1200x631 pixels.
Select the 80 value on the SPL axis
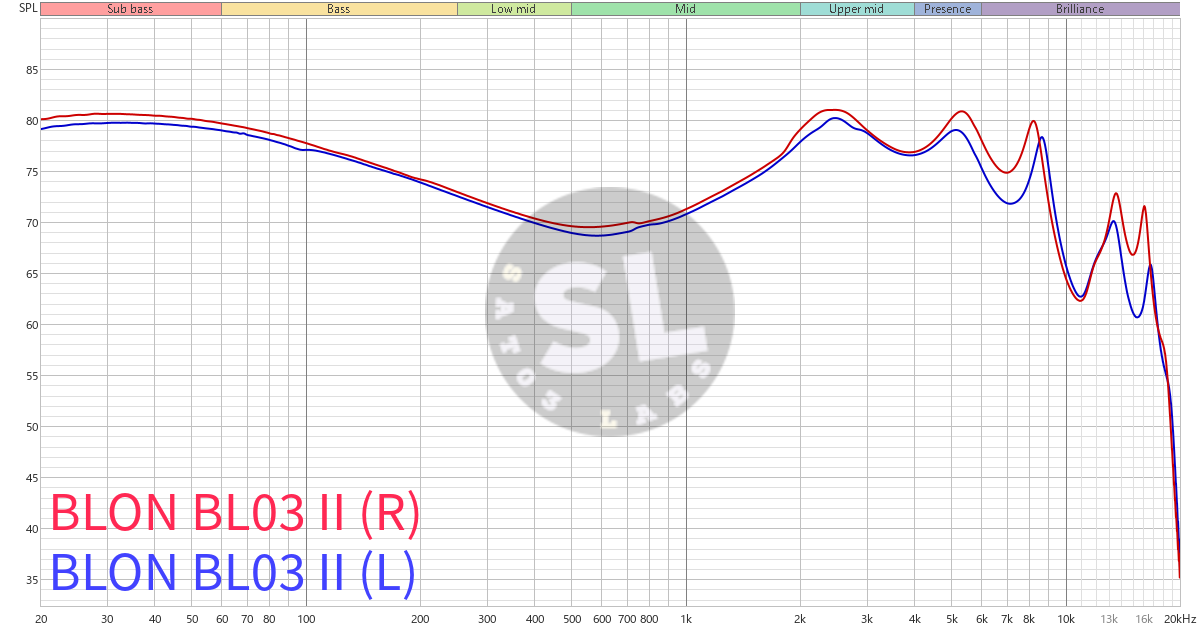point(32,121)
